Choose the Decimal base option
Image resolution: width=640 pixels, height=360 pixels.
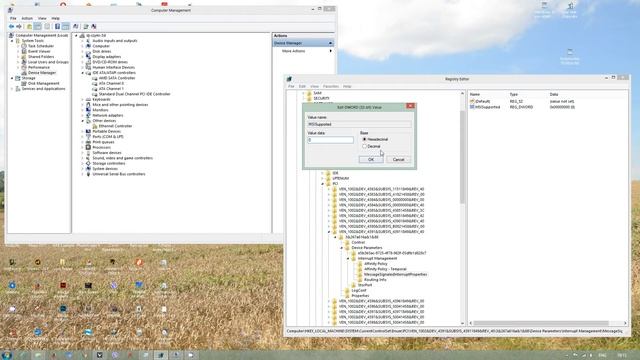[x=364, y=146]
